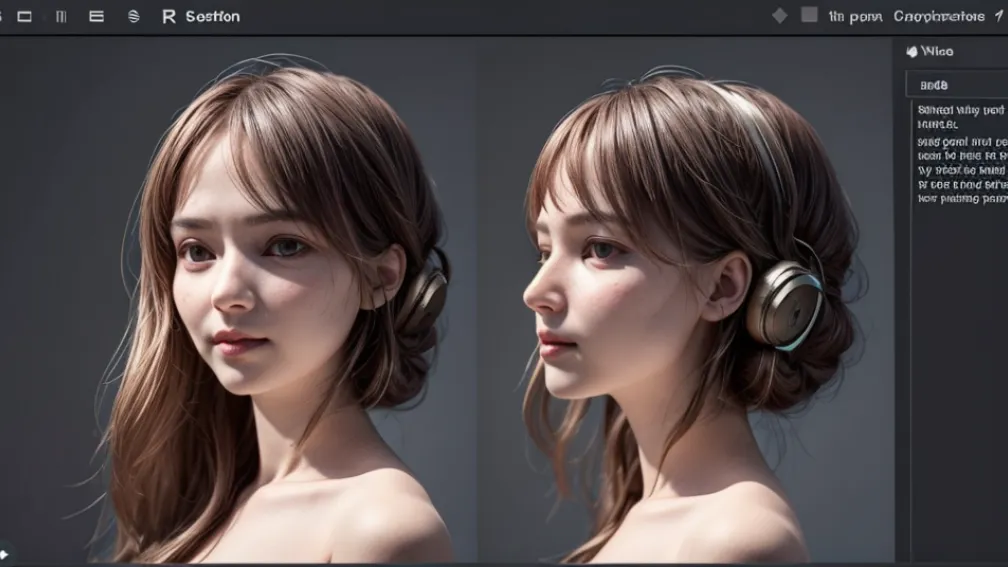Click the slash icon at top-right edge
Screen dimensions: 1008x567
tap(999, 16)
